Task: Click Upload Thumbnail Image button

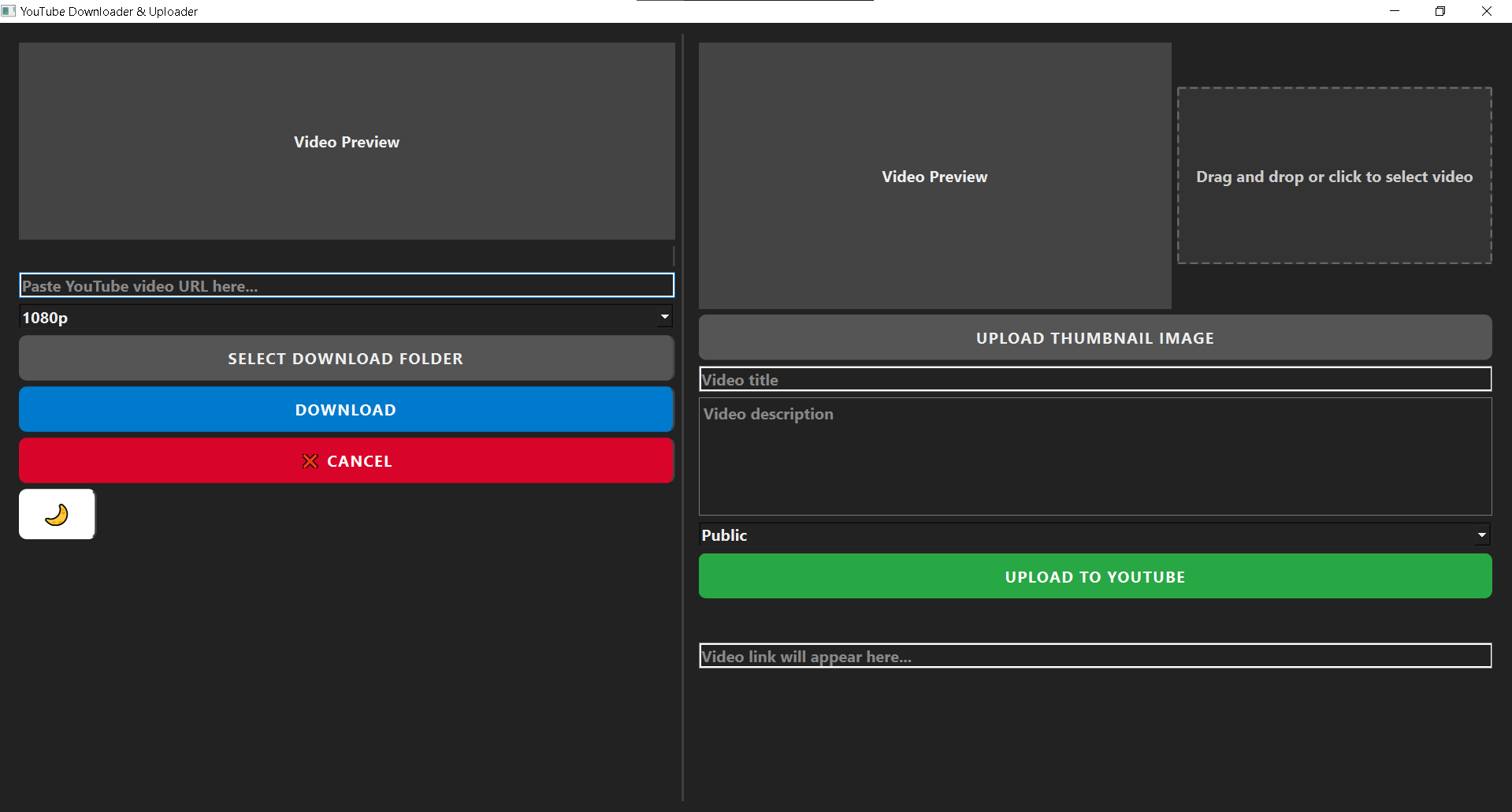Action: click(x=1095, y=337)
